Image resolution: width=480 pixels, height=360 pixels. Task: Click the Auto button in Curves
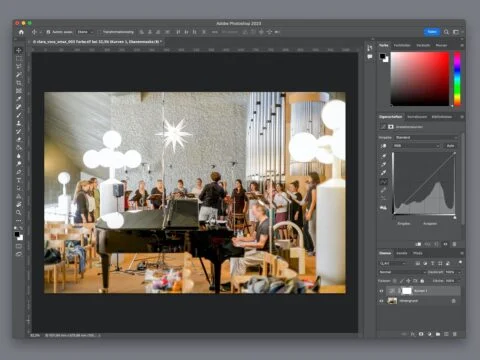[x=450, y=146]
